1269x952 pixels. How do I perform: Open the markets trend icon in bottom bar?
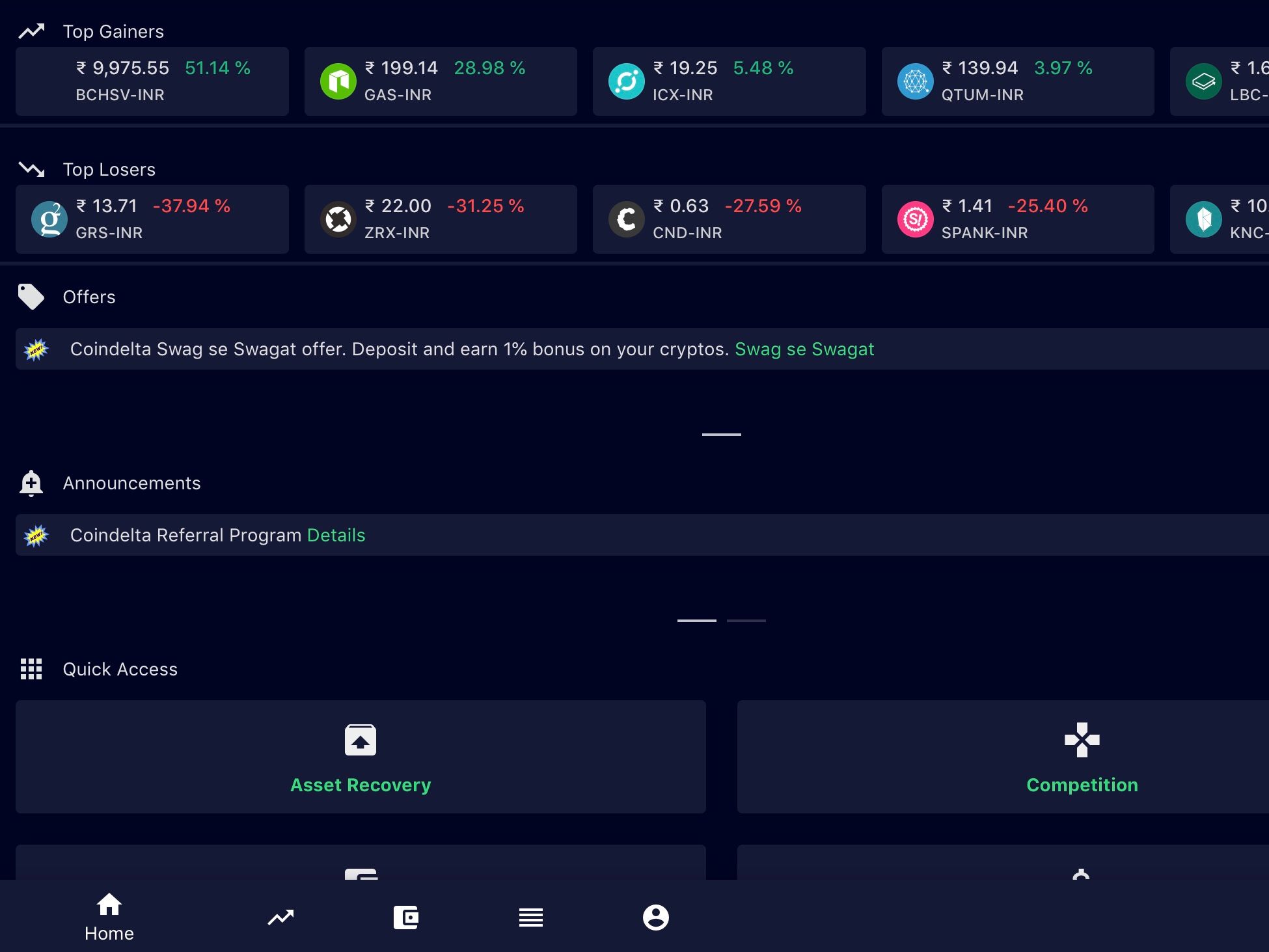281,918
